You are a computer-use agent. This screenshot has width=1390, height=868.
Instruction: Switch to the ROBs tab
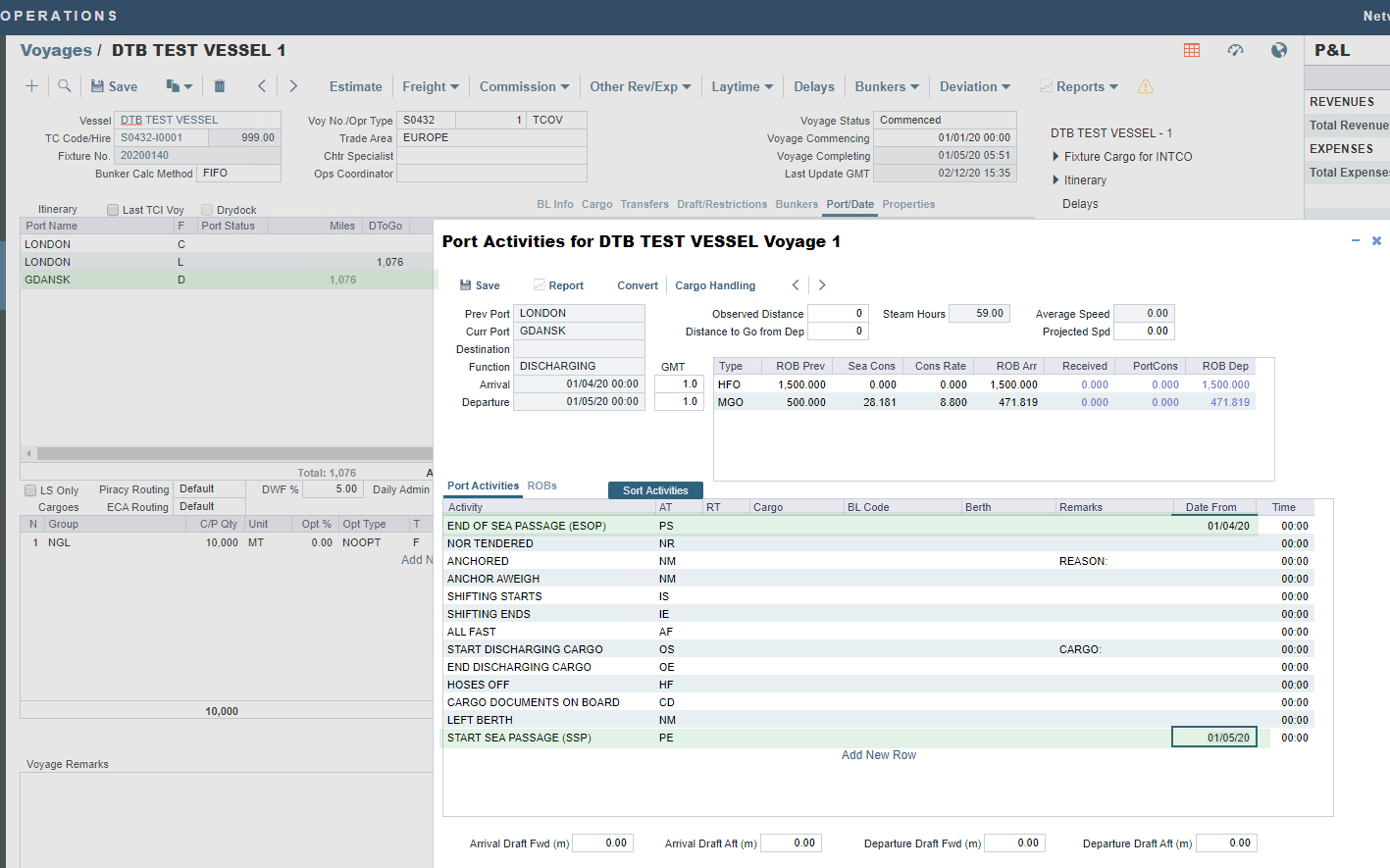(x=541, y=485)
